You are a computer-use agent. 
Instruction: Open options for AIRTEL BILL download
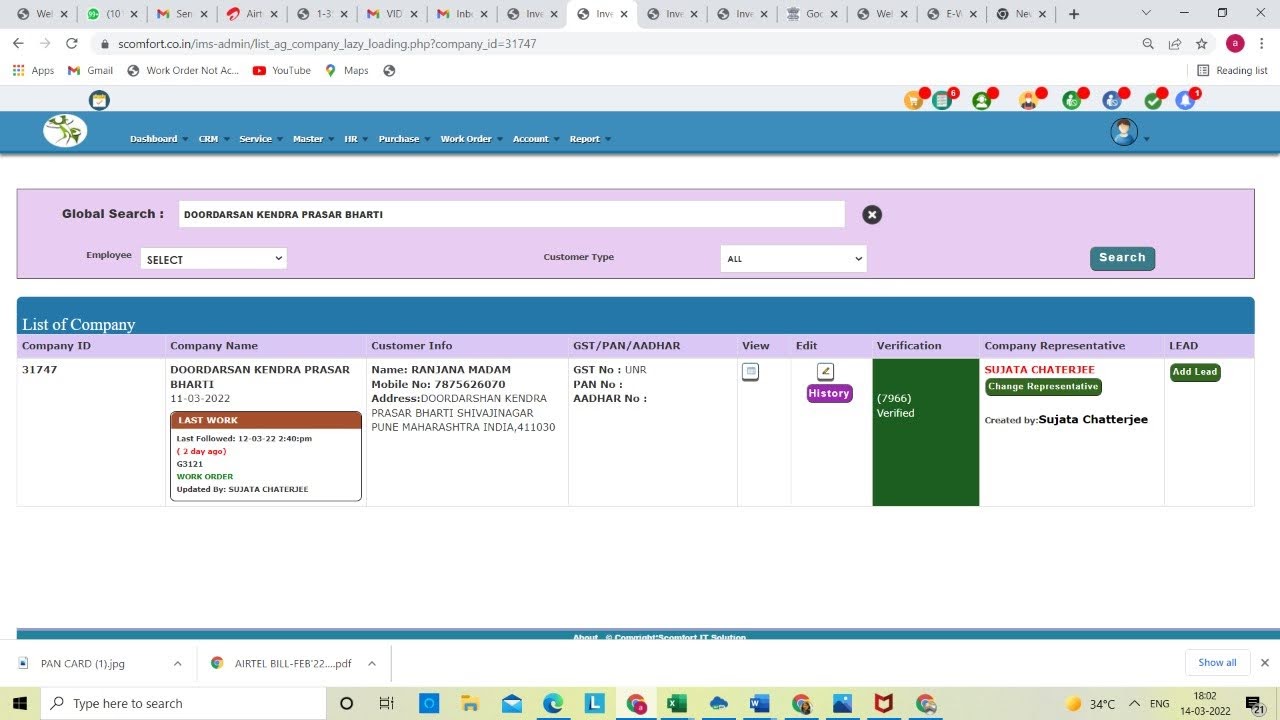click(371, 663)
